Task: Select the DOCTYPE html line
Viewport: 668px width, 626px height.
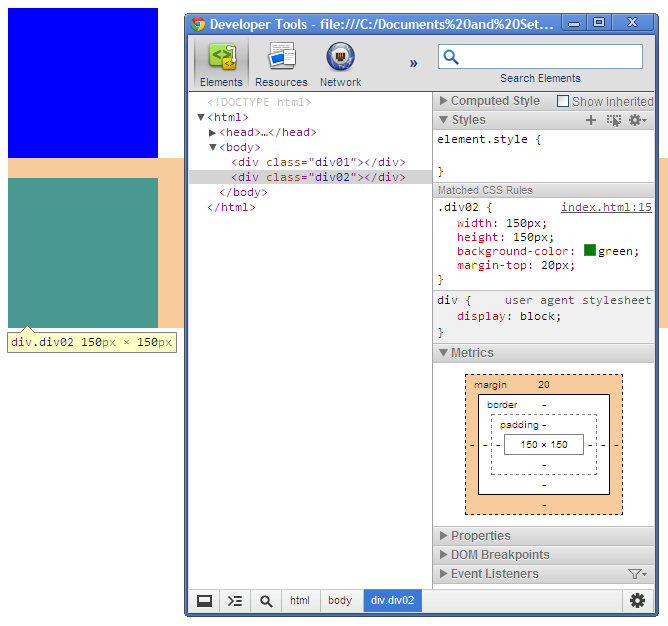Action: [259, 102]
